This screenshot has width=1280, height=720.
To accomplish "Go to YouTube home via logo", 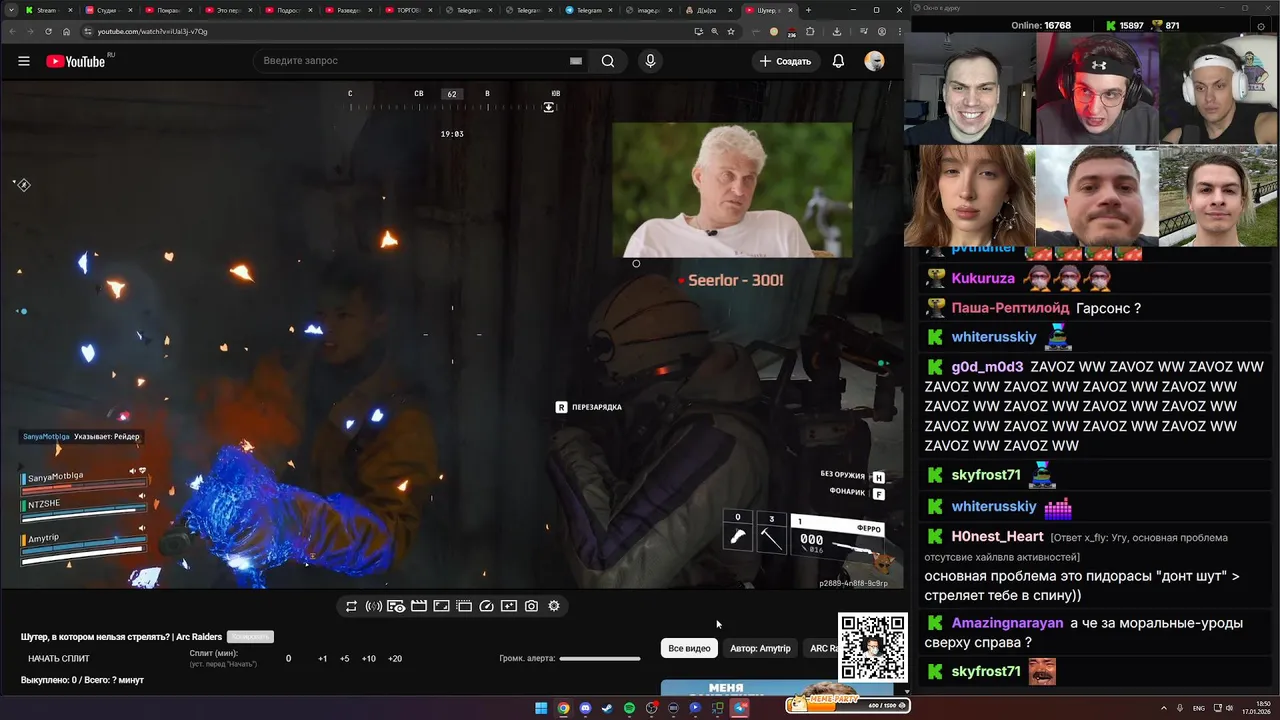I will 76,61.
